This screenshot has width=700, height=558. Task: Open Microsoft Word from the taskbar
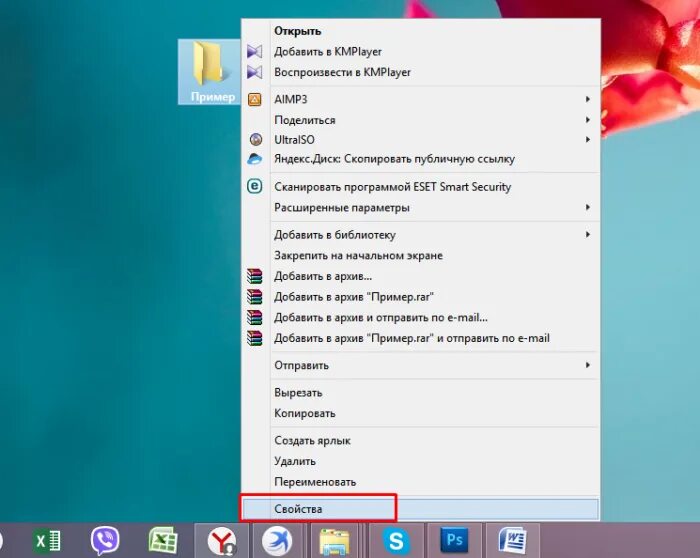click(x=512, y=541)
